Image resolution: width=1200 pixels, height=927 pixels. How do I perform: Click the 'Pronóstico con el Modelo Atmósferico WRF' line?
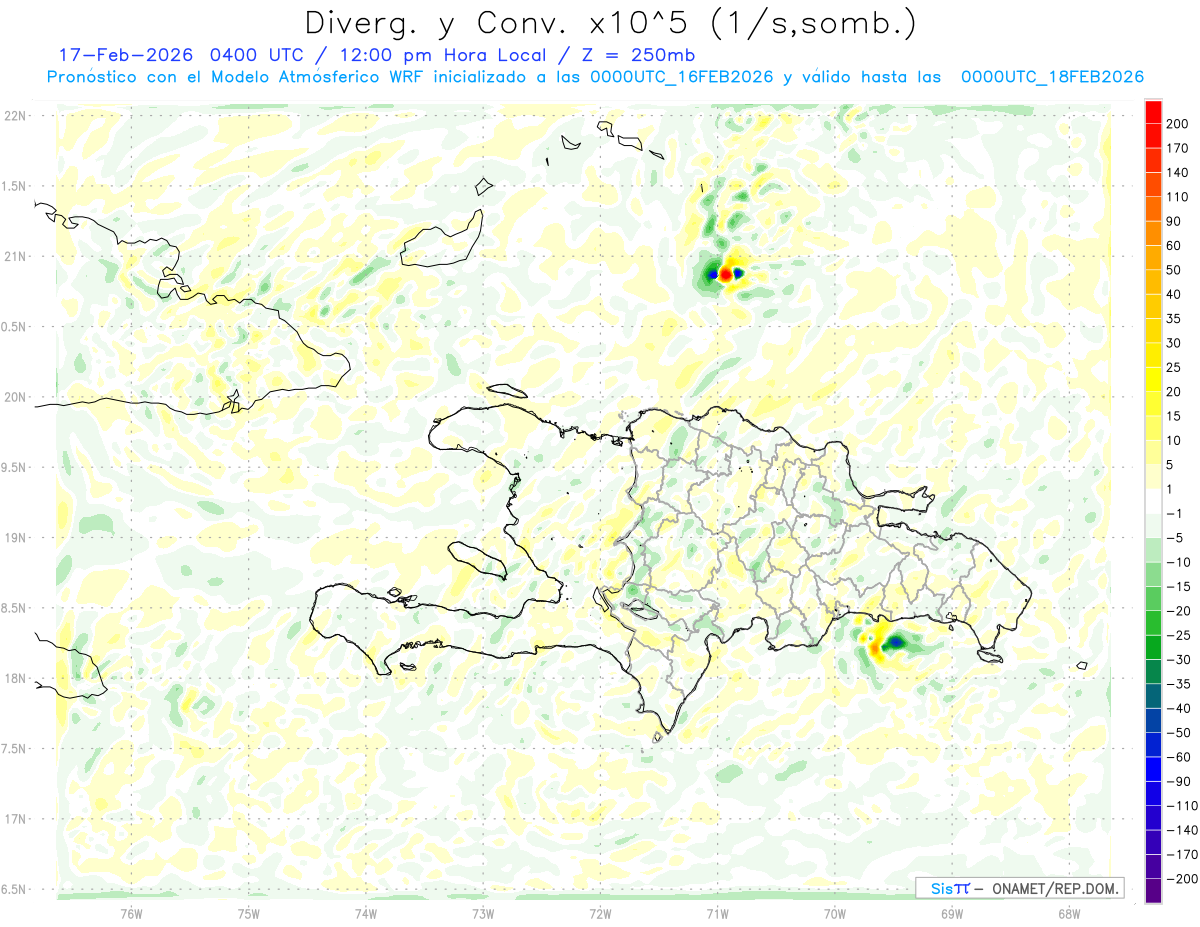236,77
